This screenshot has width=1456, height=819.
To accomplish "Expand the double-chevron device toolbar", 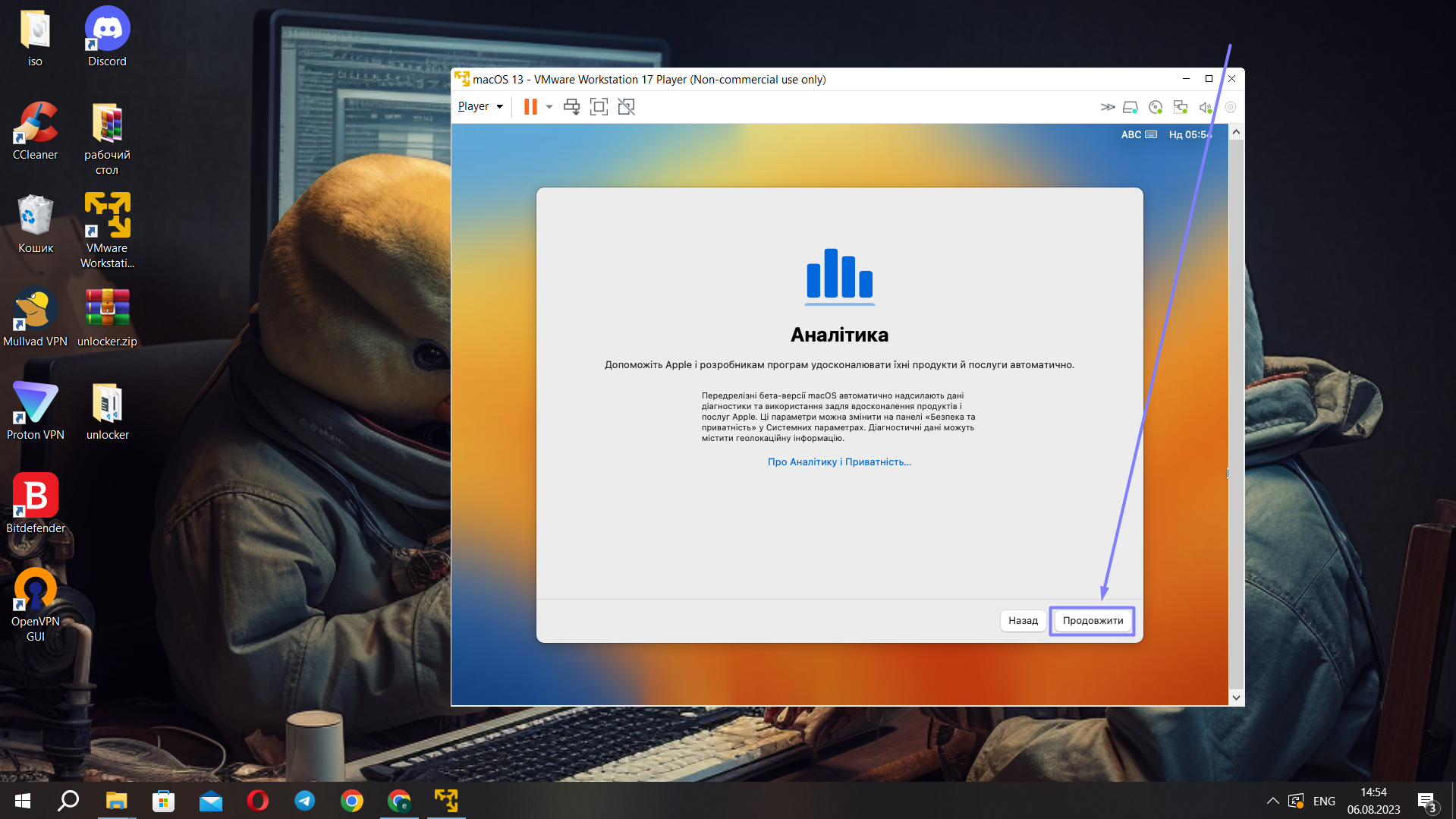I will [1107, 107].
